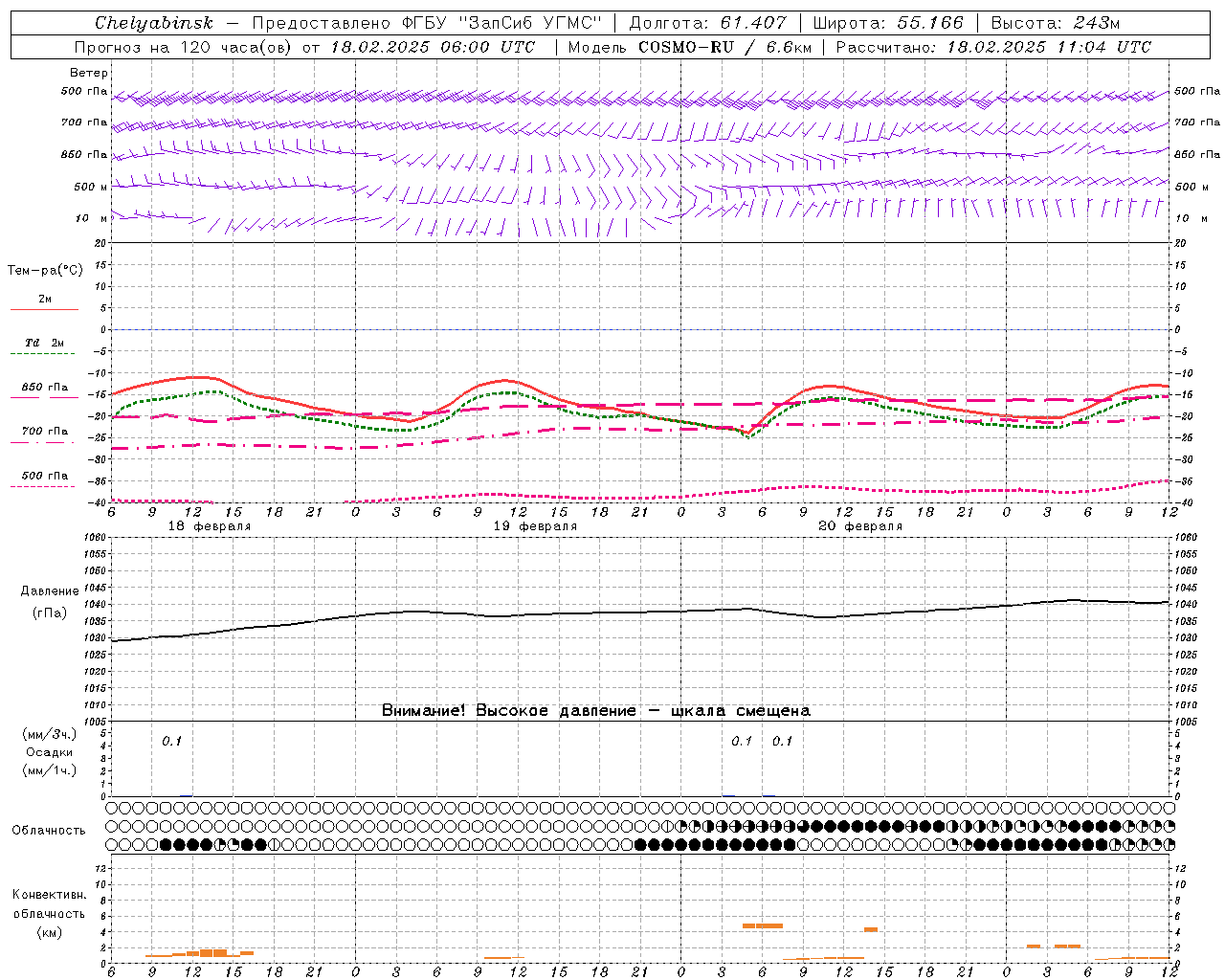Click the 0.1 precipitation value on 18 февраля
The height and width of the screenshot is (980, 1225).
coord(171,741)
